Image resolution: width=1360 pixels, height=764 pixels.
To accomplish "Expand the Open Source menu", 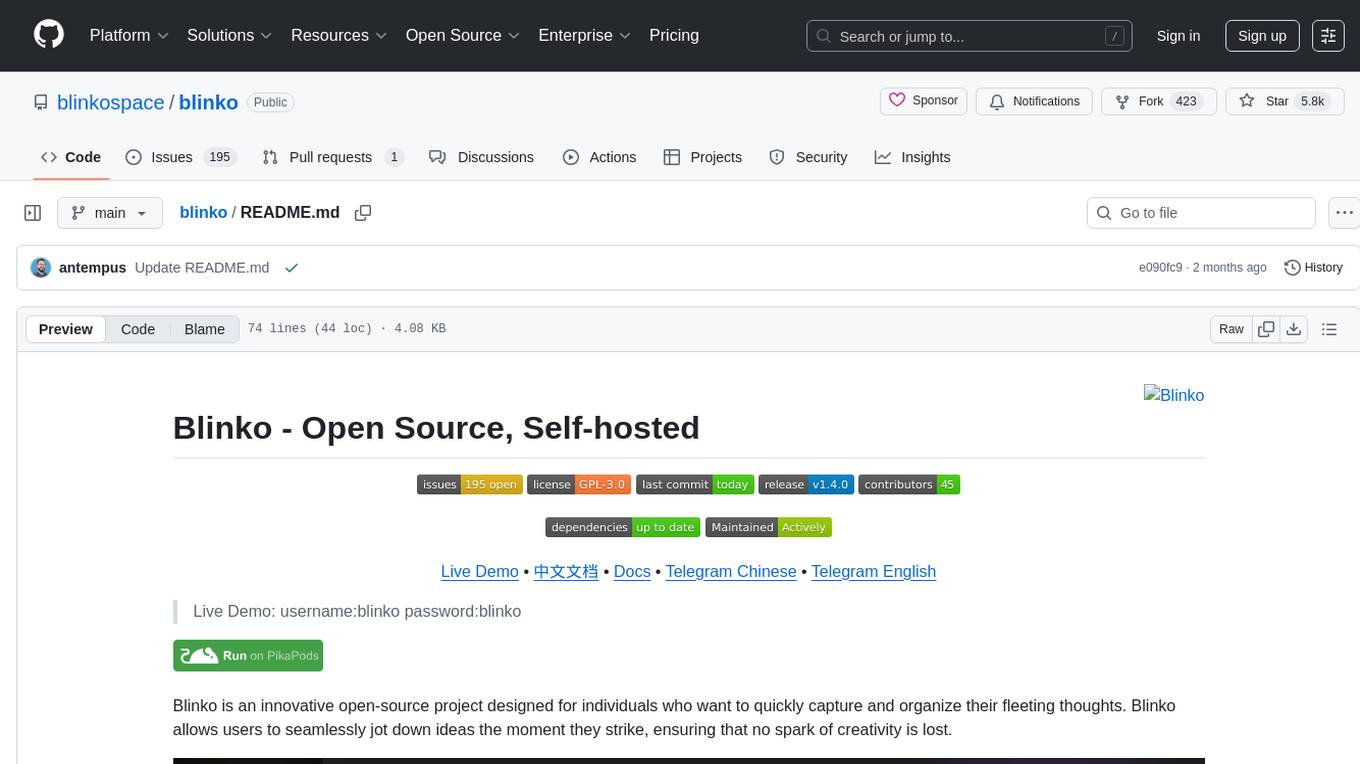I will (462, 35).
